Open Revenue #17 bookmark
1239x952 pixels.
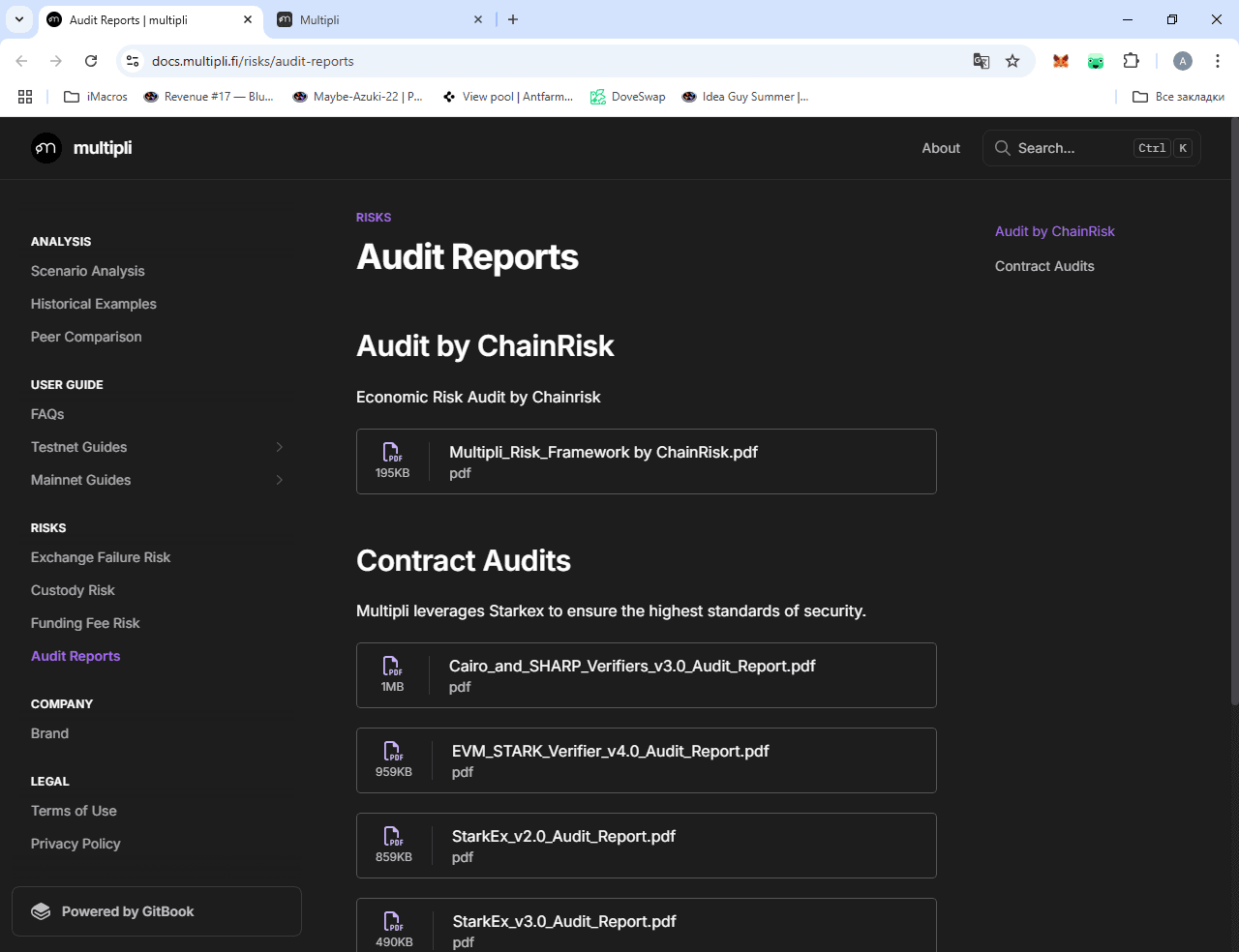tap(208, 97)
